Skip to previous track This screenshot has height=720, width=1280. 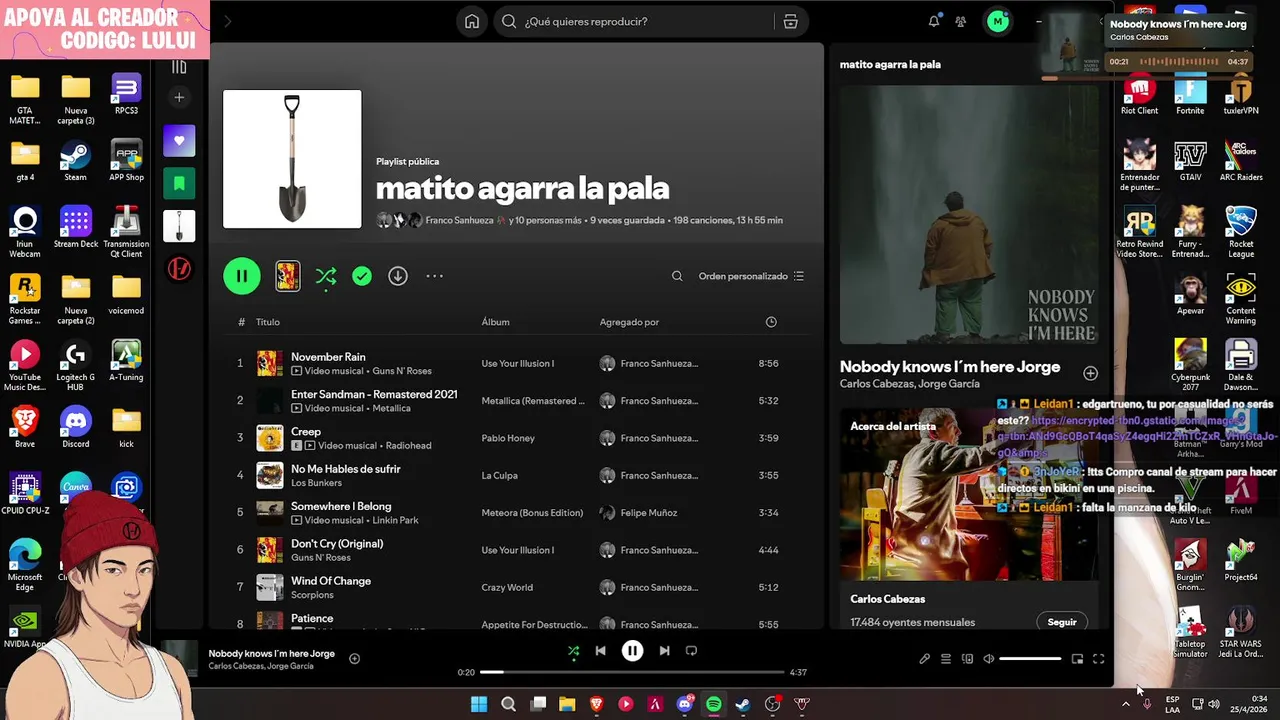tap(600, 651)
